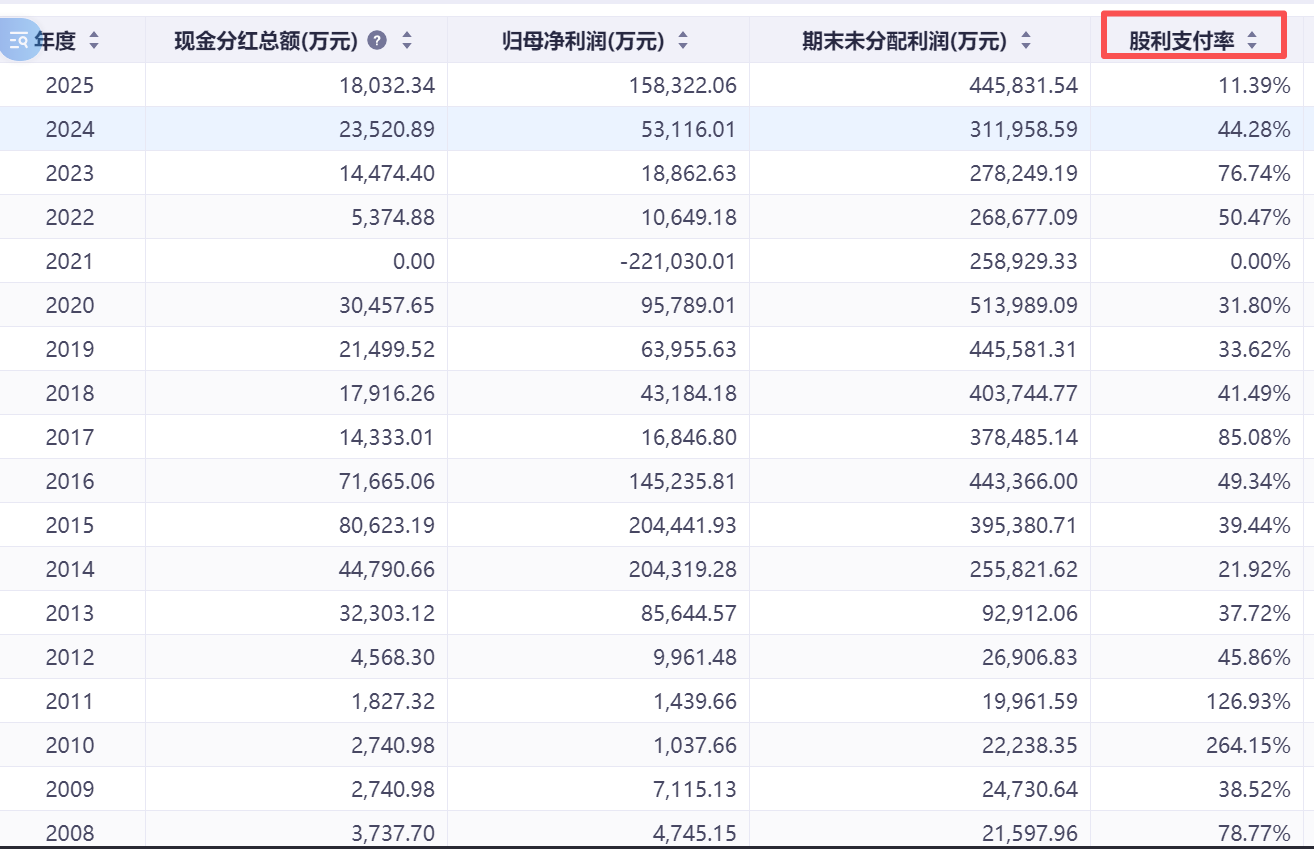
Task: Sort by 期末未分配利润 using sort arrows
Action: [1025, 41]
